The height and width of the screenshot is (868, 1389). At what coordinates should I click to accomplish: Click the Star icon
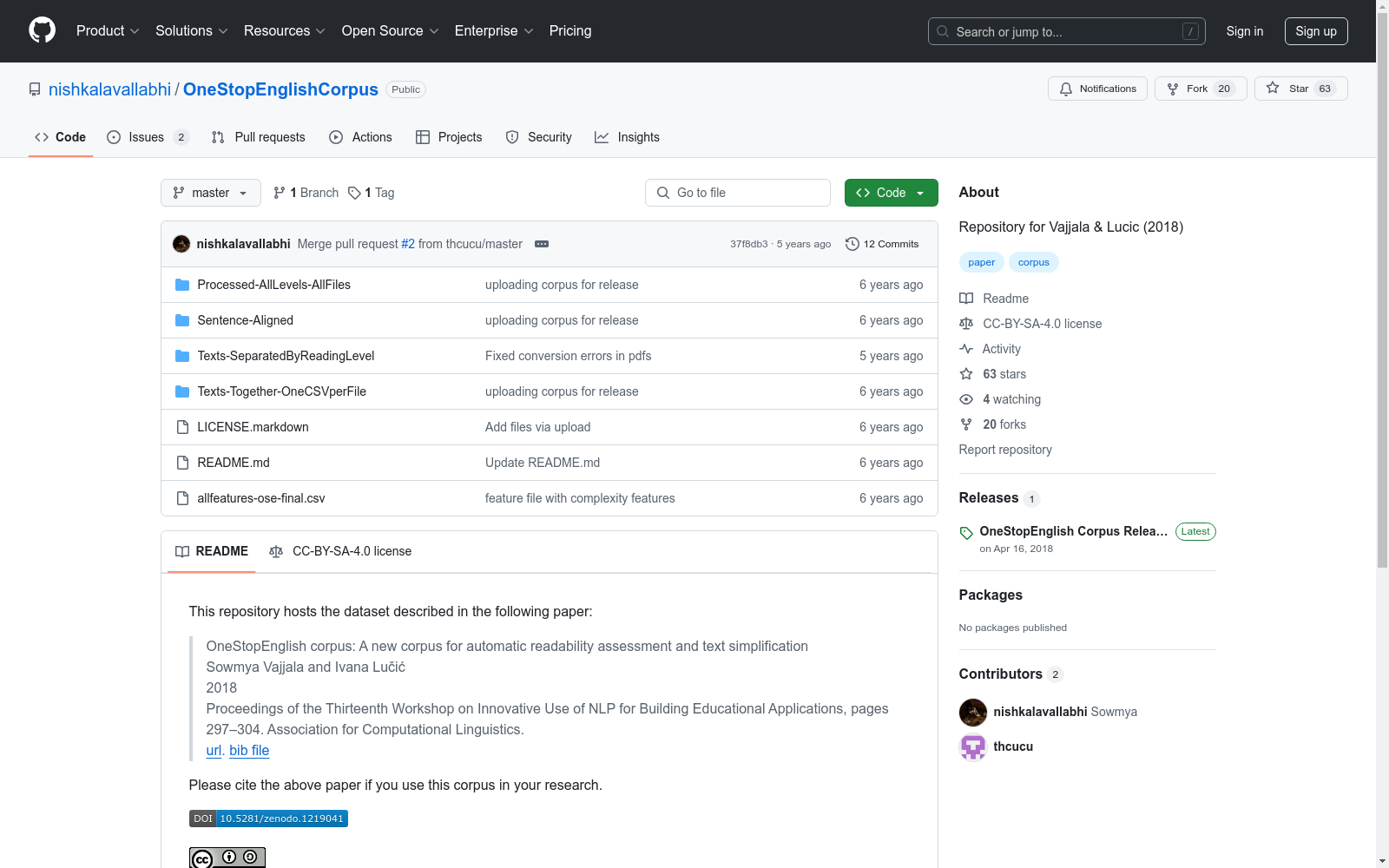1273,88
